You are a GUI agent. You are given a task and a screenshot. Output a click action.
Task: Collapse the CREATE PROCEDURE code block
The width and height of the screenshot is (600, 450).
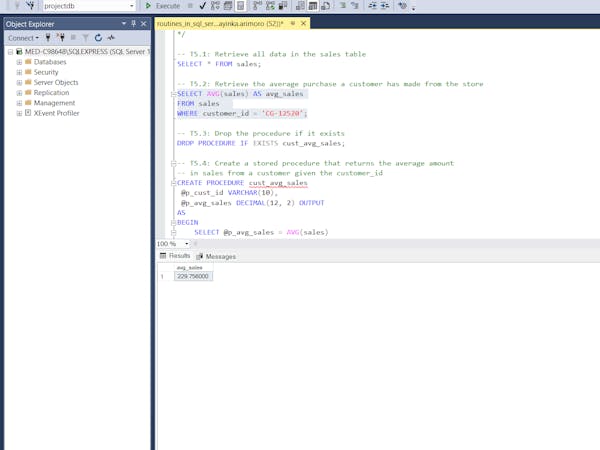point(173,183)
